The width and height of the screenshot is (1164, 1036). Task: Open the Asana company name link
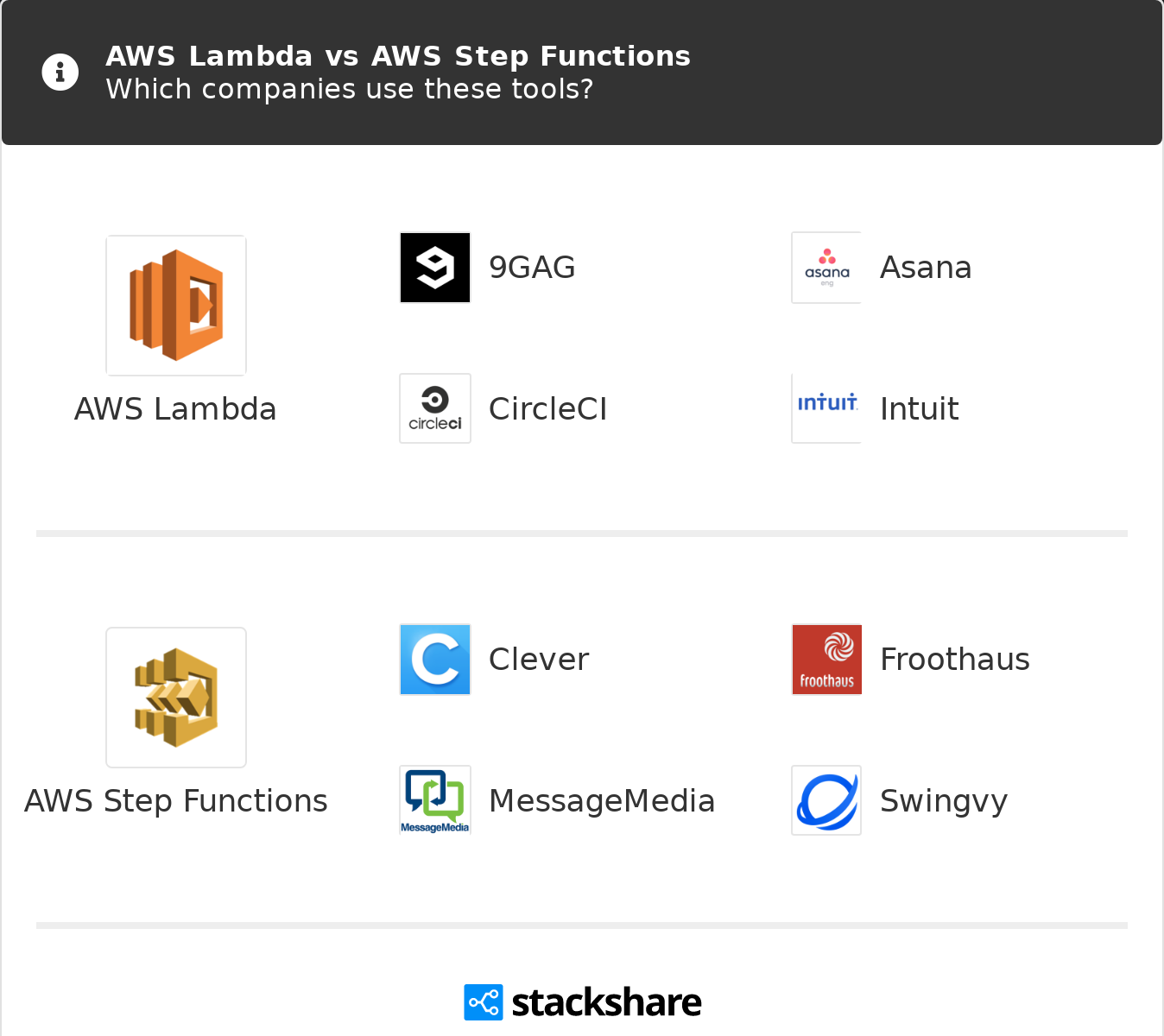[926, 268]
